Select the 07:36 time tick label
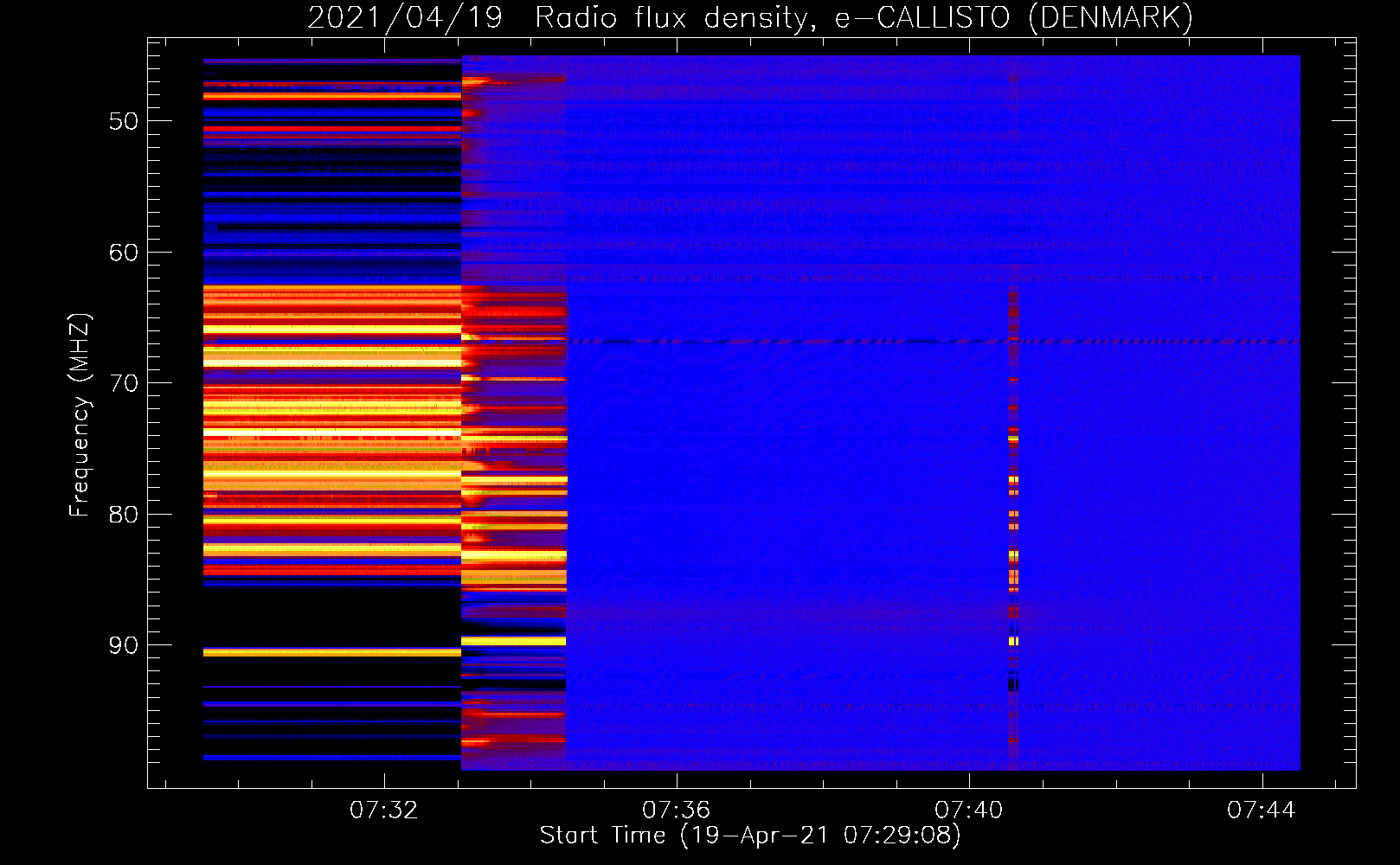The width and height of the screenshot is (1400, 865). tap(676, 810)
